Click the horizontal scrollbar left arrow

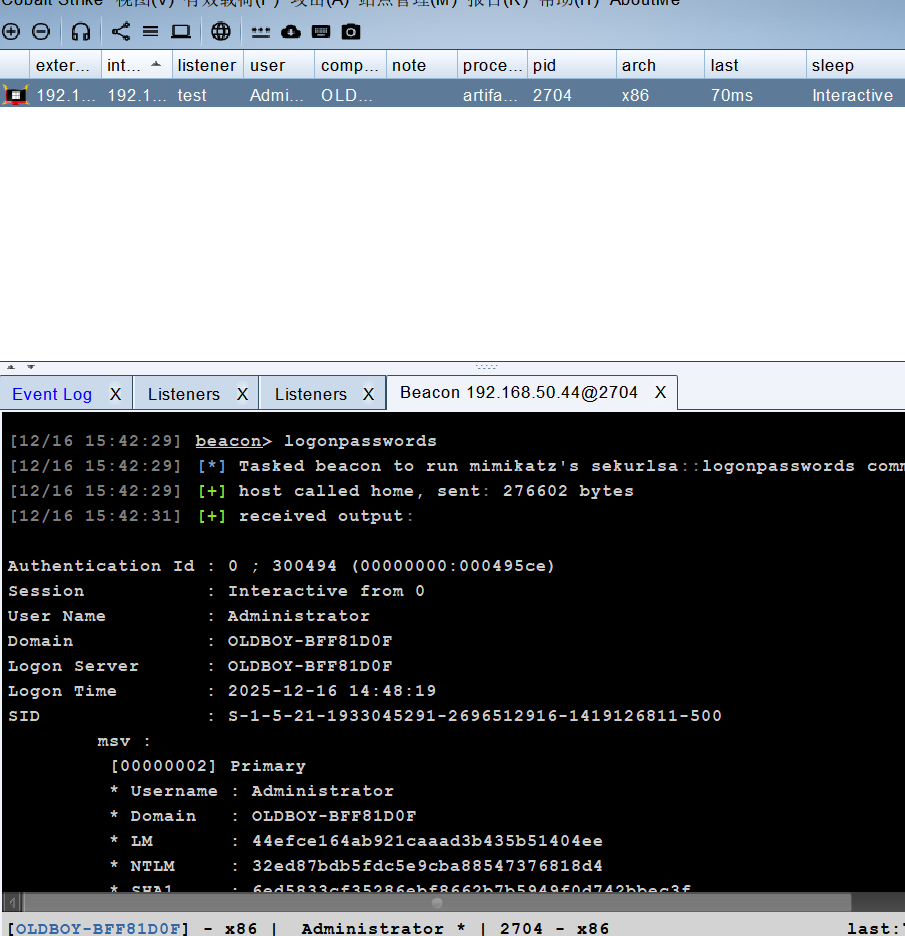13,902
